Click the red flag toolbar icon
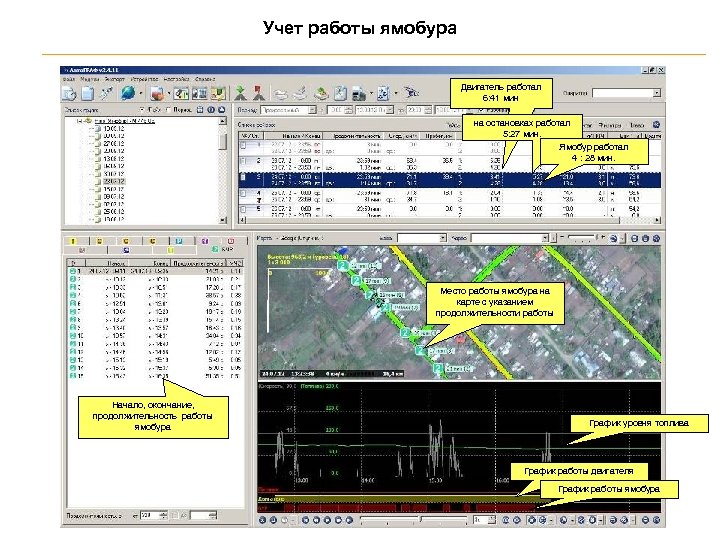The height and width of the screenshot is (540, 720). pyautogui.click(x=259, y=93)
